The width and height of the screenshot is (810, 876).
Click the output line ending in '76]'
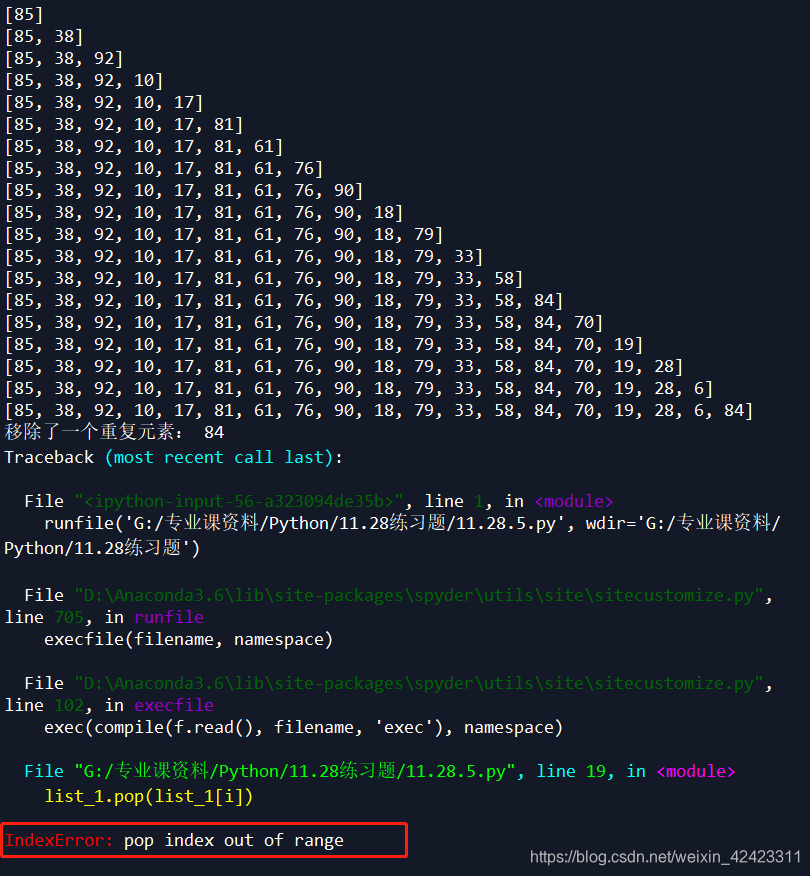(x=164, y=168)
